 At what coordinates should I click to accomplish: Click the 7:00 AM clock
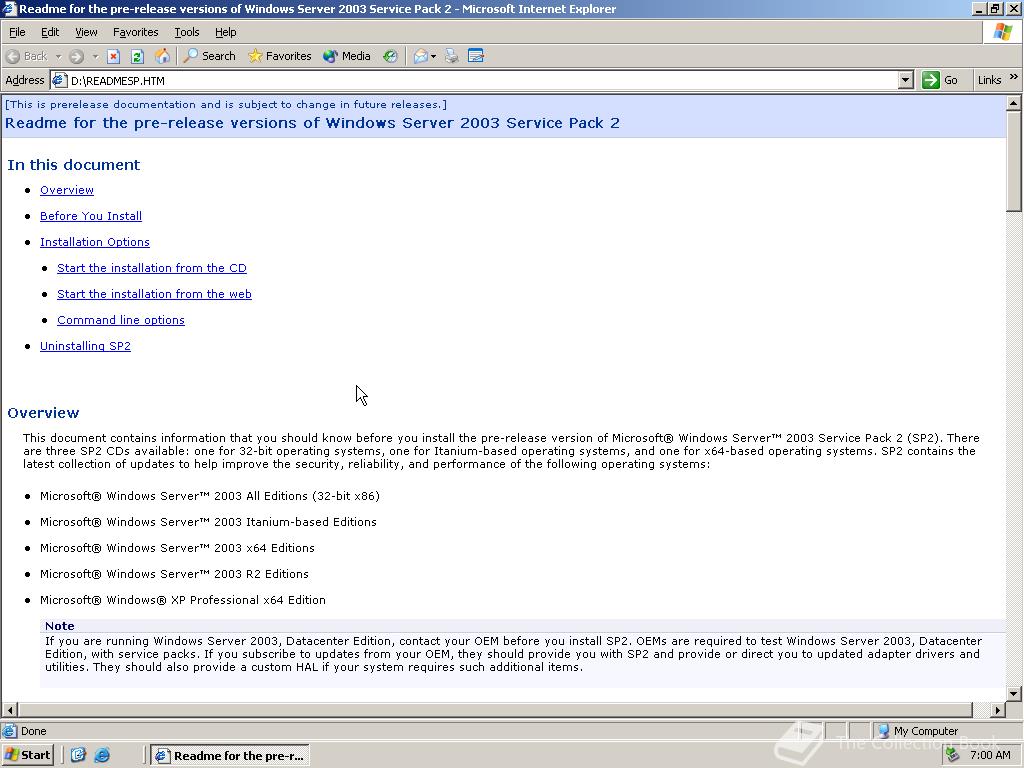pyautogui.click(x=990, y=756)
